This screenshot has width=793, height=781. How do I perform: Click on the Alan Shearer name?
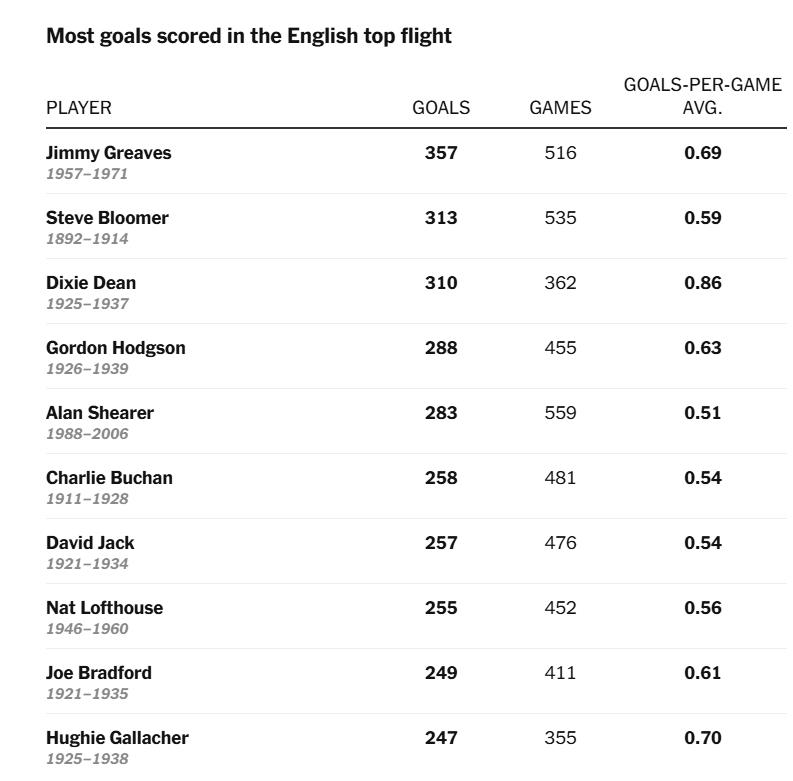(x=100, y=413)
